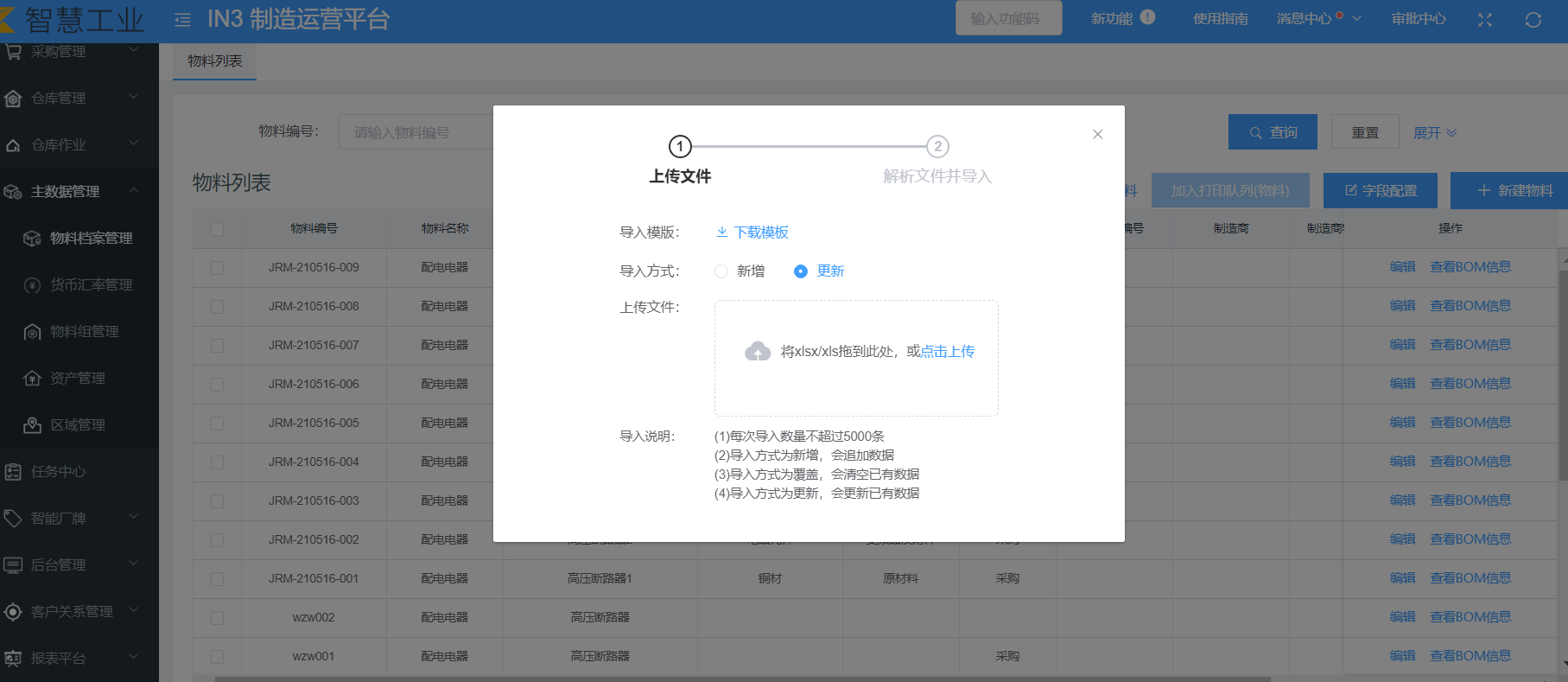Click the 输入功能码 input field
Image resolution: width=1568 pixels, height=682 pixels.
pos(1008,19)
